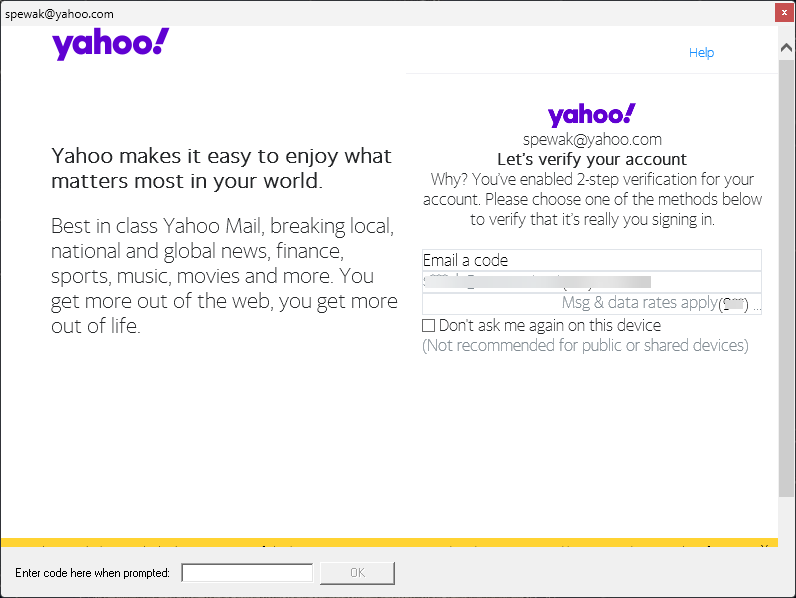Image resolution: width=796 pixels, height=598 pixels.
Task: Close the dialog with the red X
Action: coord(784,13)
